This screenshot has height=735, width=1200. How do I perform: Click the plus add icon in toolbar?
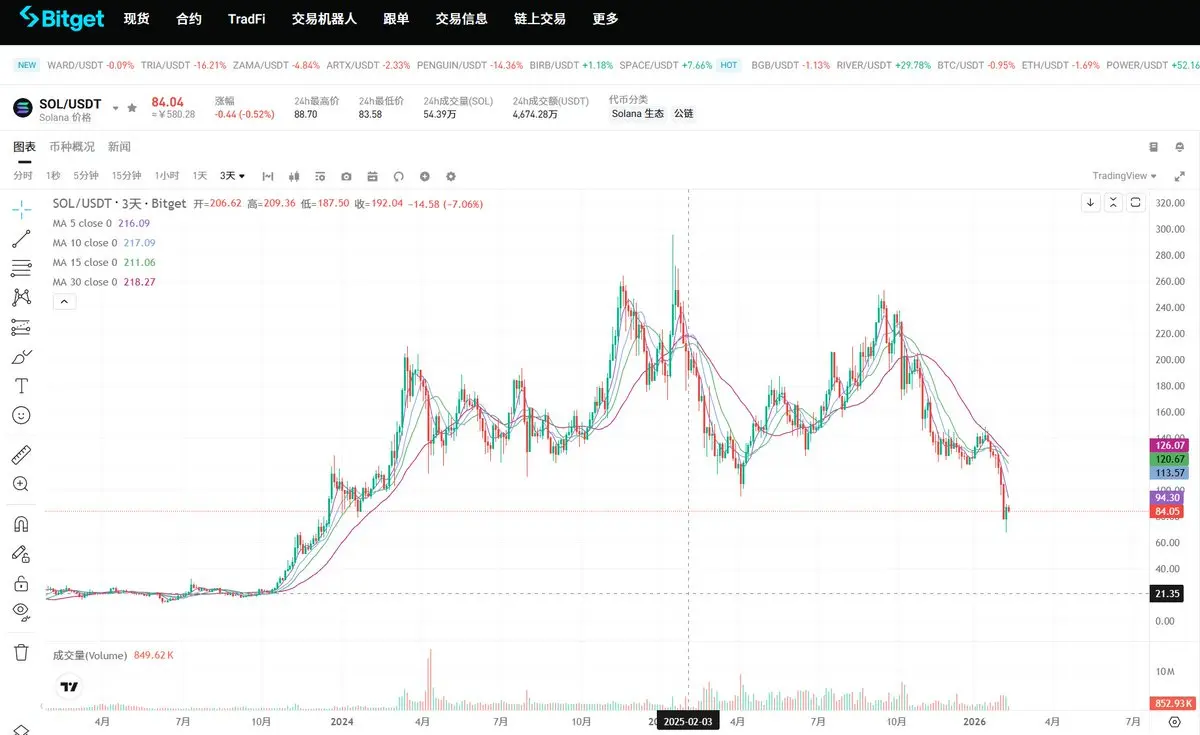[424, 176]
